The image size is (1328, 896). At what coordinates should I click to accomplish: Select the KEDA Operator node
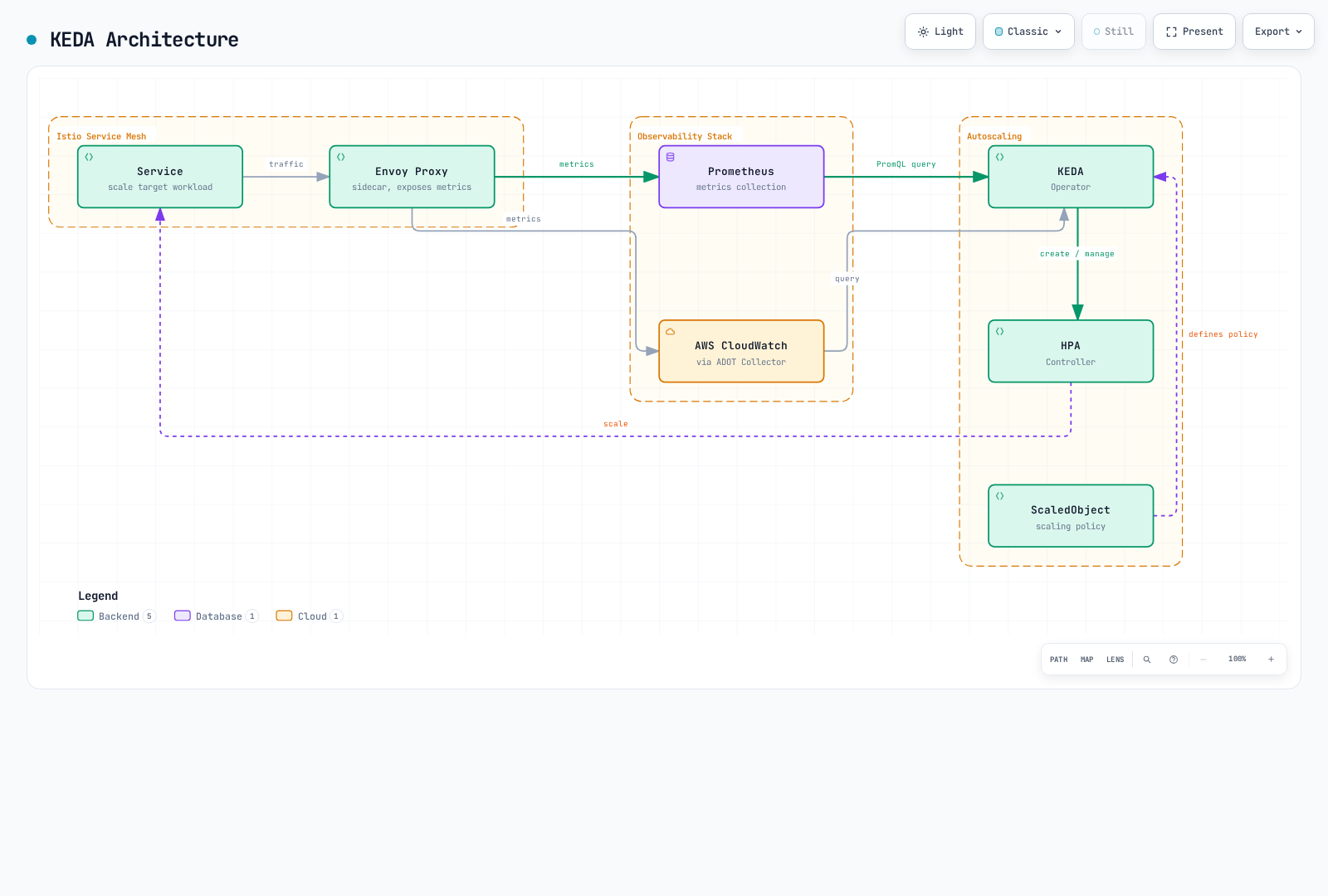[x=1071, y=177]
